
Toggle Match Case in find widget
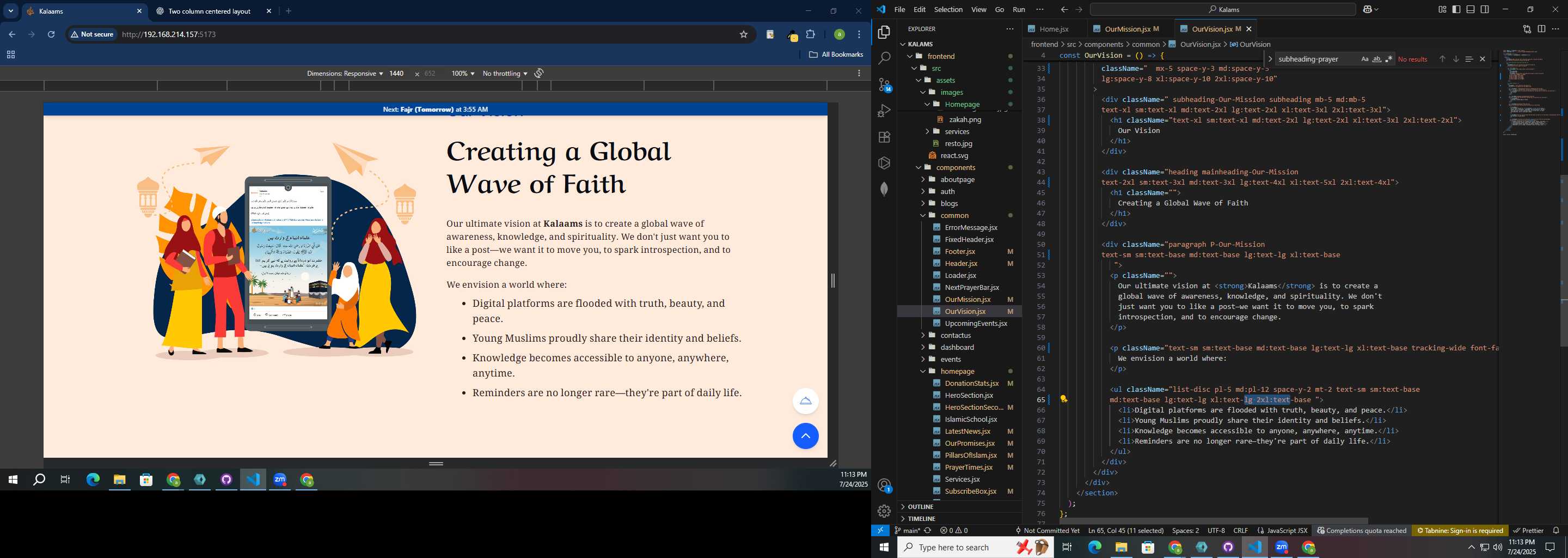[x=1365, y=59]
